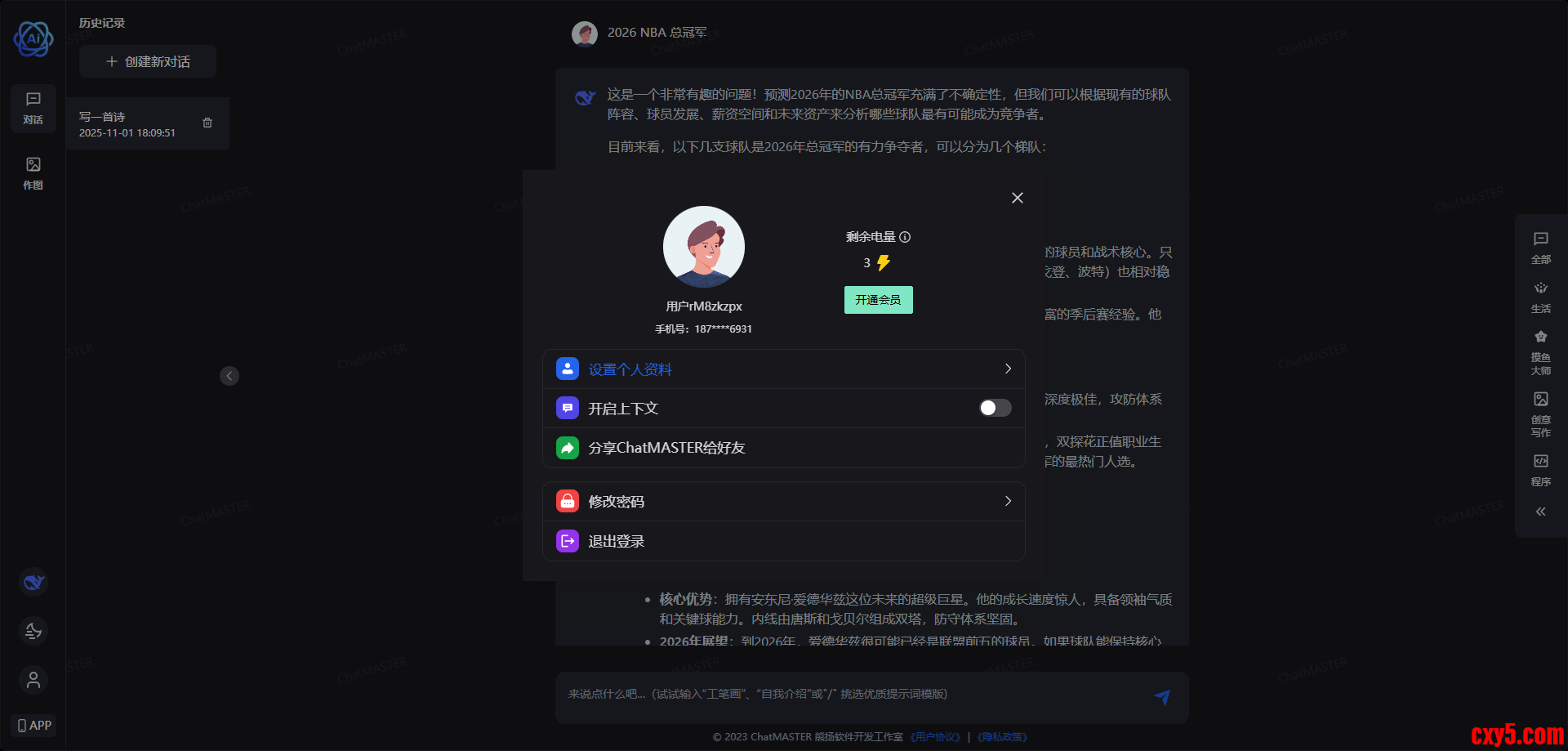Close the user profile dialog
1568x751 pixels.
pyautogui.click(x=1018, y=198)
